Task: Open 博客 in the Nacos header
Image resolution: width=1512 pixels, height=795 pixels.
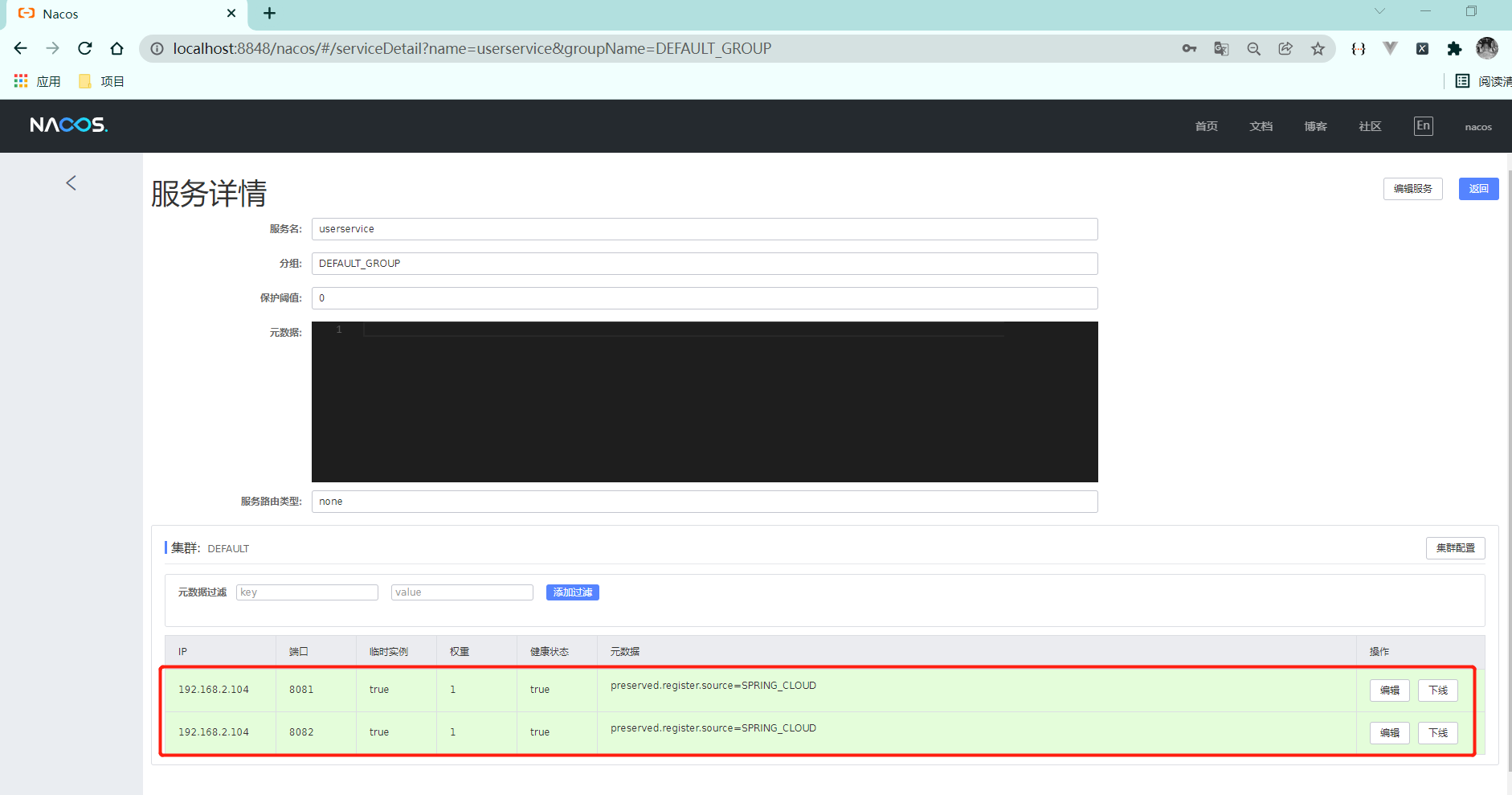Action: coord(1315,126)
